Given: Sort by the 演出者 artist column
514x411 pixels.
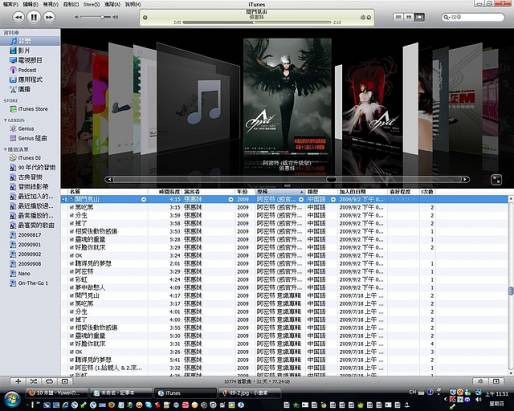Looking at the screenshot, I should (x=209, y=192).
